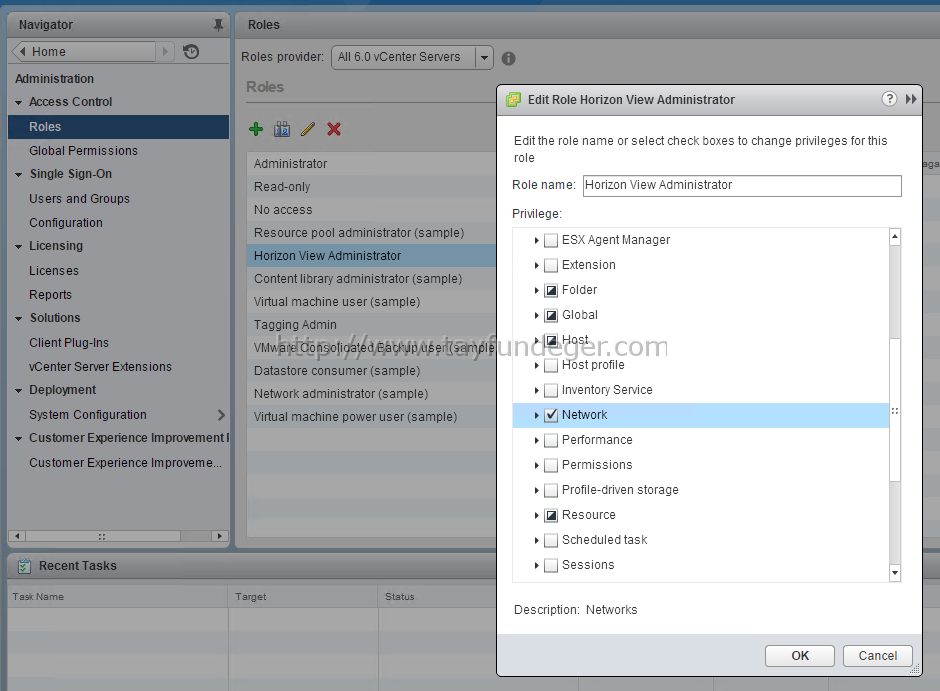Click the Status column header
The image size is (940, 691).
point(438,596)
